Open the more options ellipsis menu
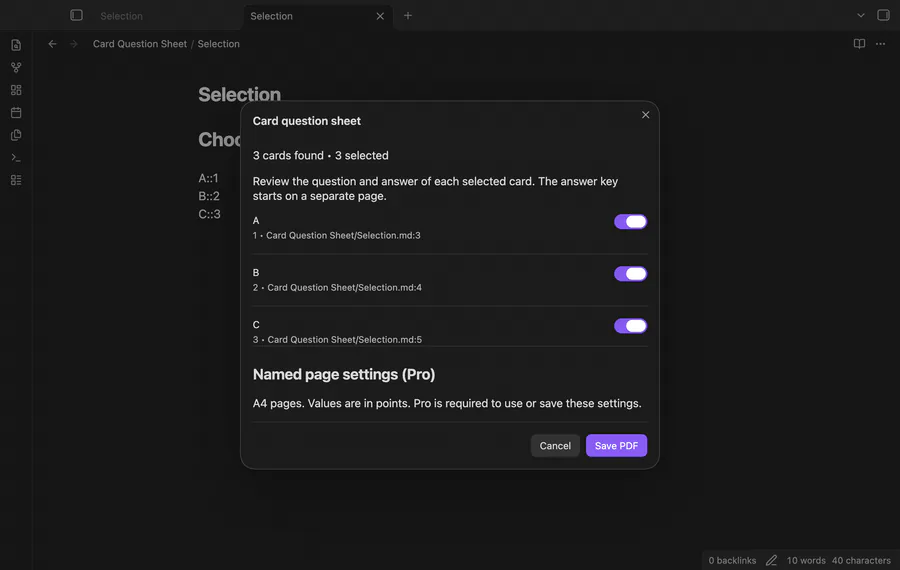Screen dimensions: 900x570 pos(880,44)
